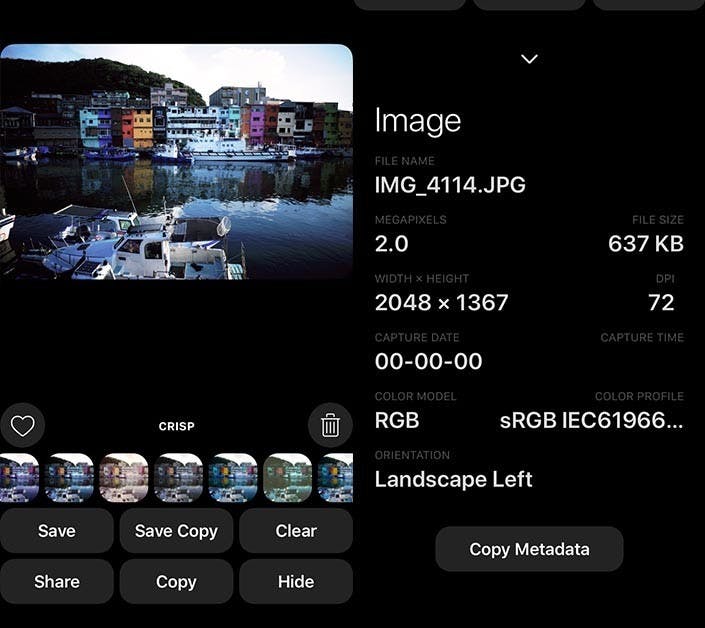Tap the 2.0 megapixels value
Image resolution: width=705 pixels, height=628 pixels.
click(x=392, y=244)
